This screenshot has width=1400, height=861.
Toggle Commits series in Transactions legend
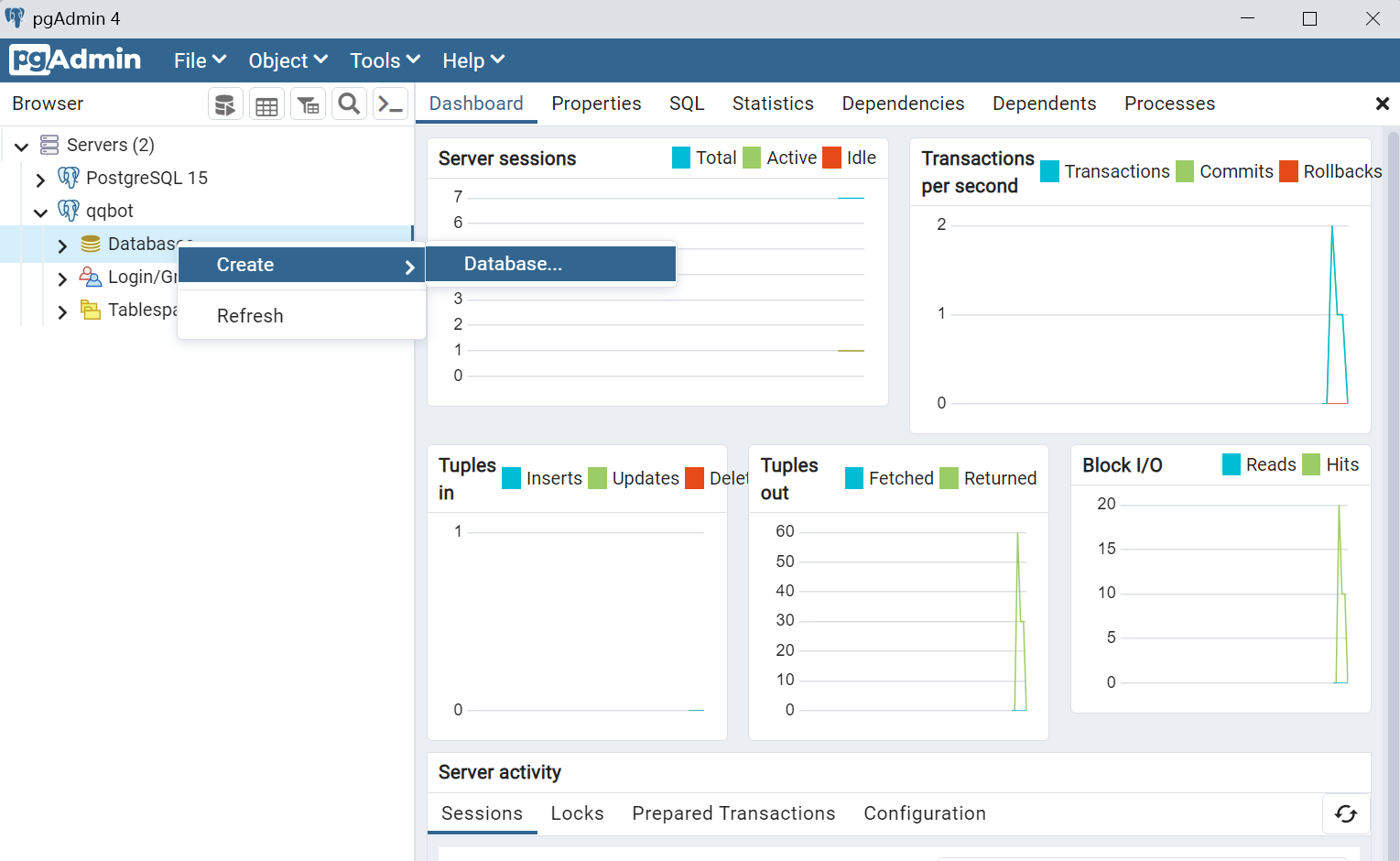click(1224, 171)
